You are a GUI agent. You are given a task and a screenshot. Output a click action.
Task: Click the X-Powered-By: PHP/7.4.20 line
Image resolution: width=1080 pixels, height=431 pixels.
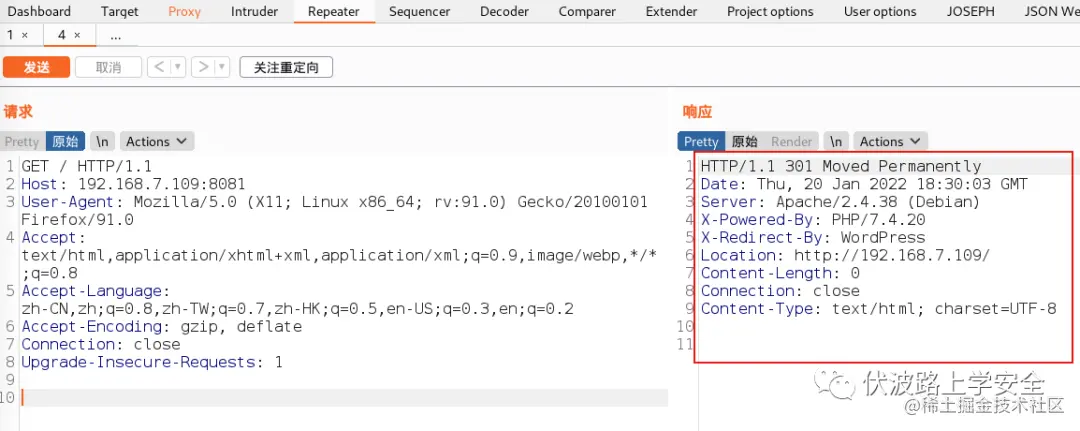(813, 220)
